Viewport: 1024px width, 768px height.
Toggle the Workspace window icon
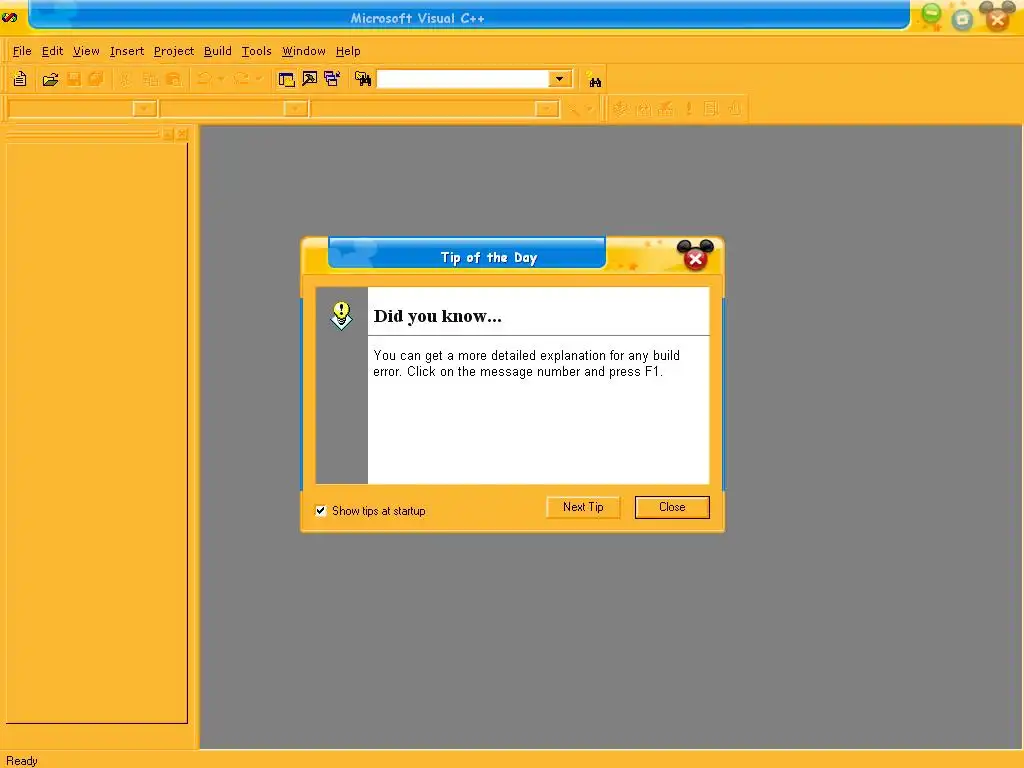(x=286, y=80)
